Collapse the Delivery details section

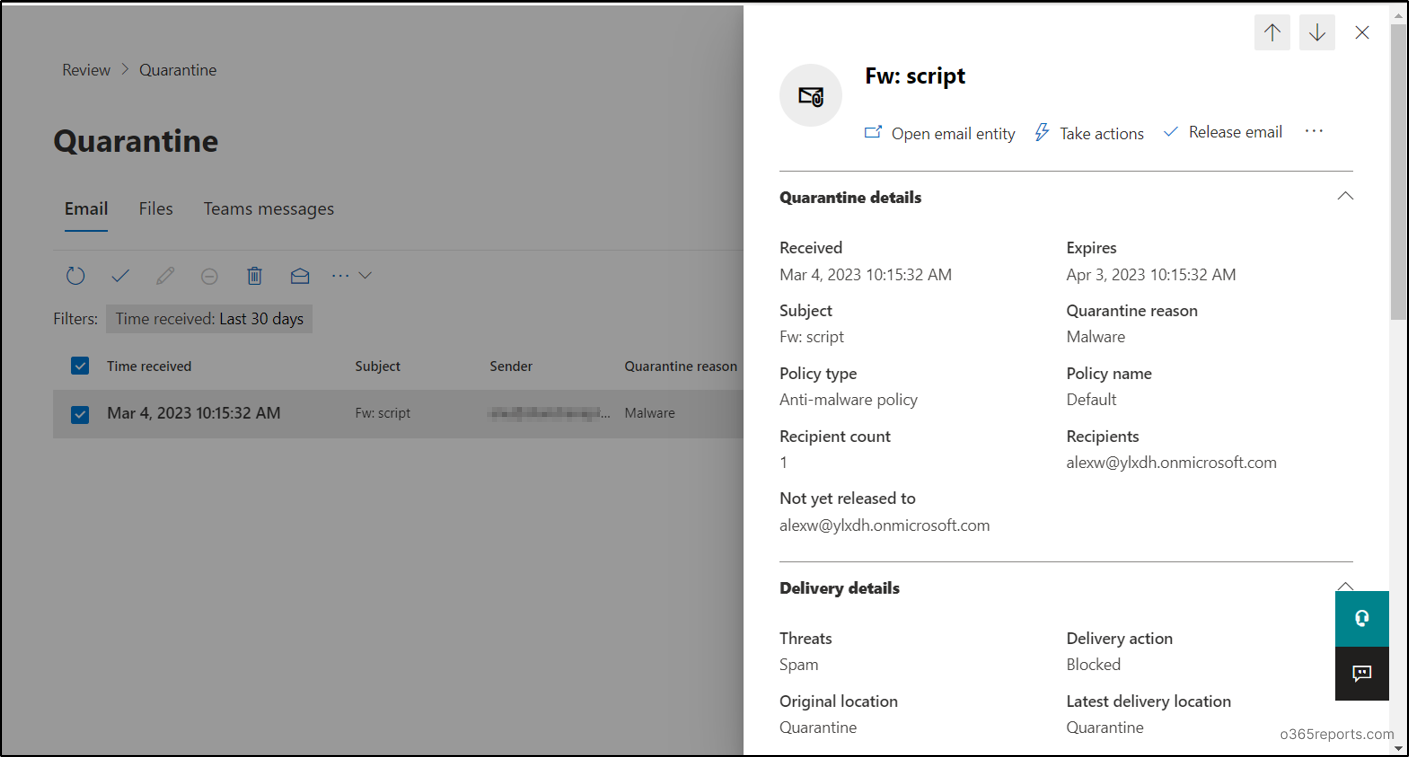pos(1345,587)
